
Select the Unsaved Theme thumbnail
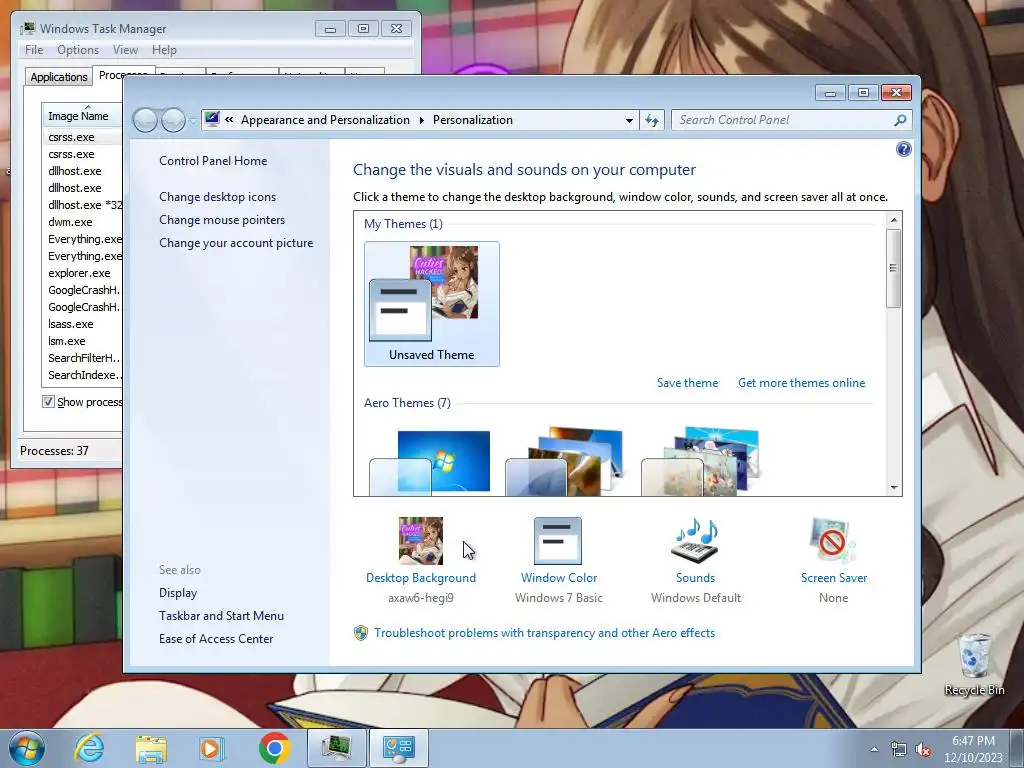[432, 304]
